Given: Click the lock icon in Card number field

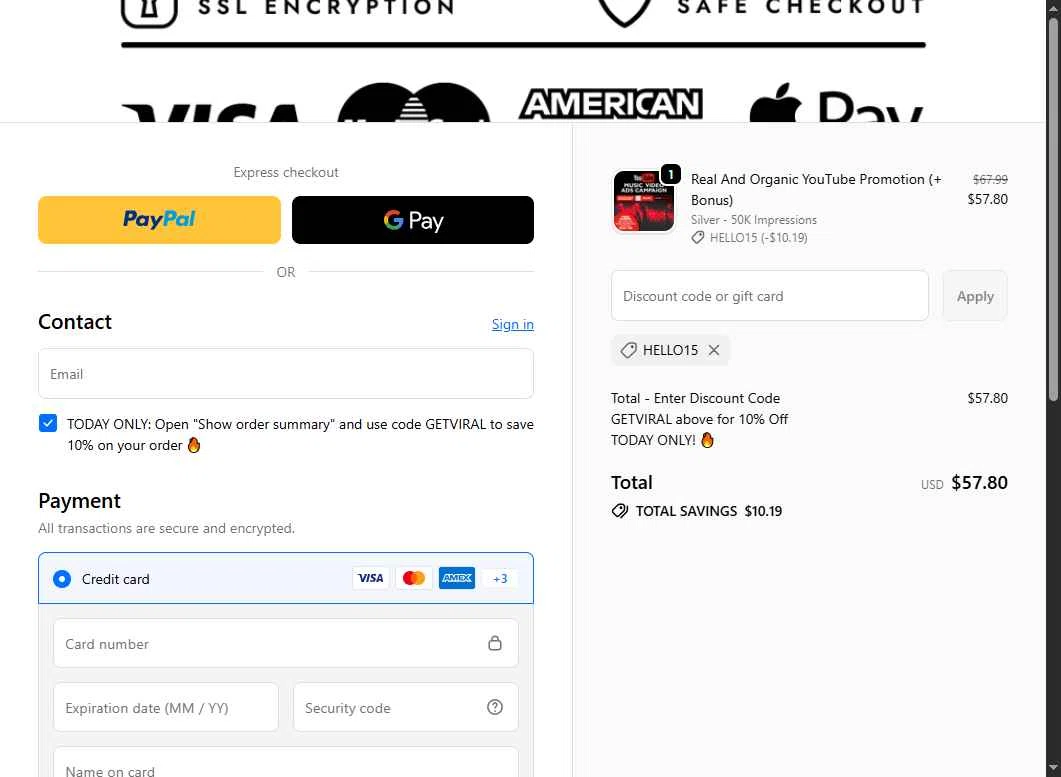Looking at the screenshot, I should click(x=495, y=643).
